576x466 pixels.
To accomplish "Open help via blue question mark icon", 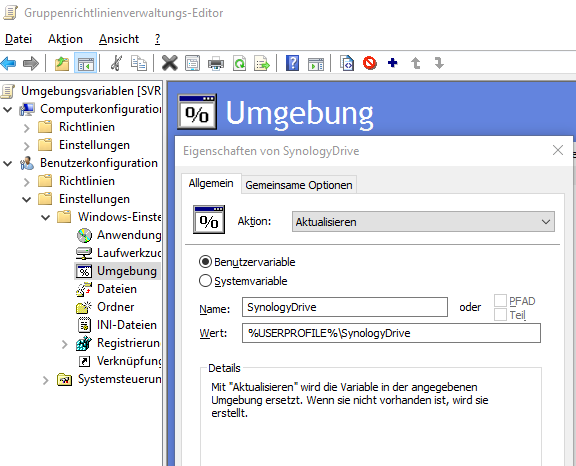I will [x=292, y=63].
